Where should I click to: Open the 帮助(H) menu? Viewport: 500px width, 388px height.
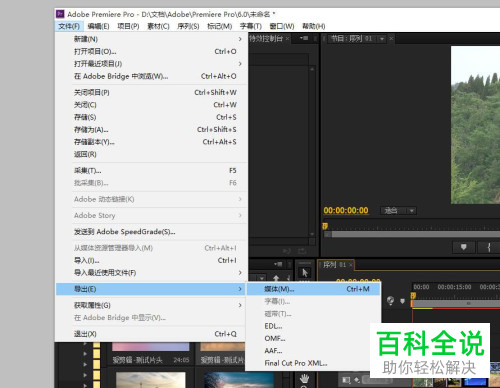[313, 26]
